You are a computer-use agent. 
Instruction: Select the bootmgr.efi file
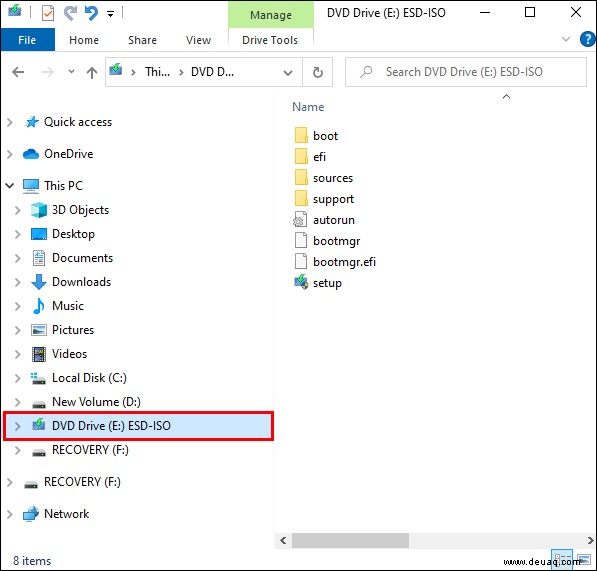pyautogui.click(x=344, y=262)
